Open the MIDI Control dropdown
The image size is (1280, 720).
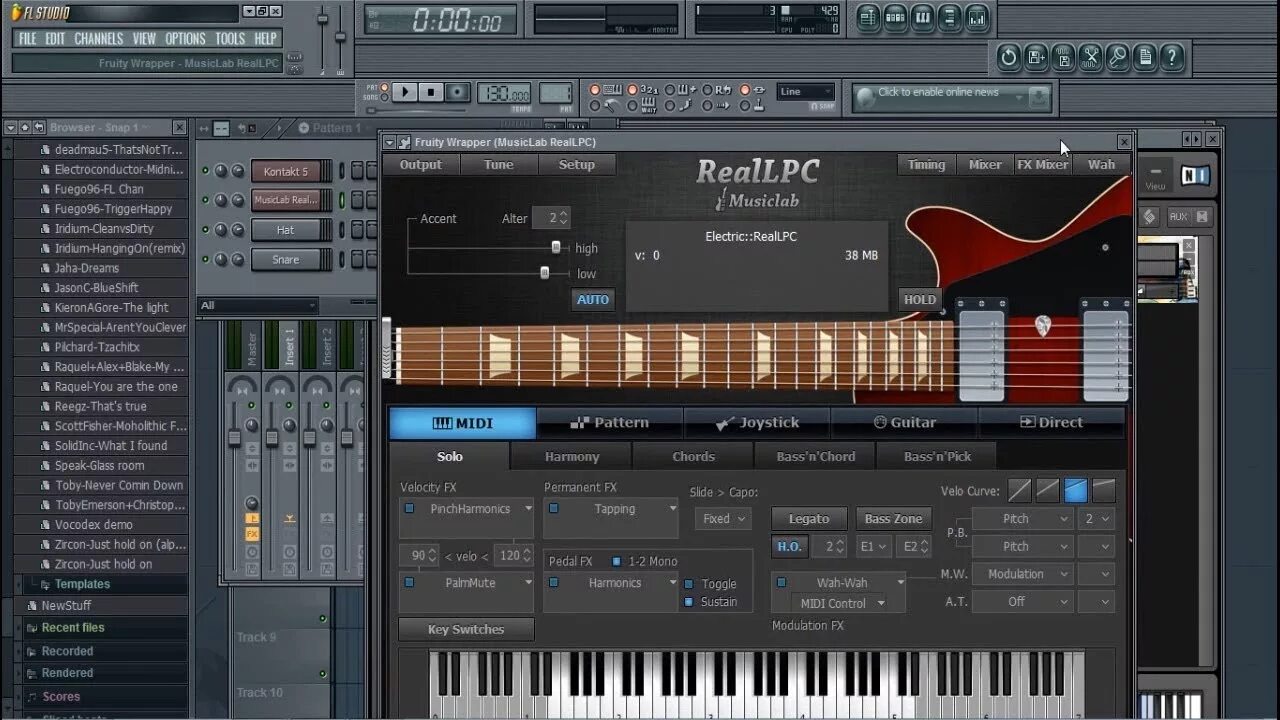pyautogui.click(x=839, y=603)
